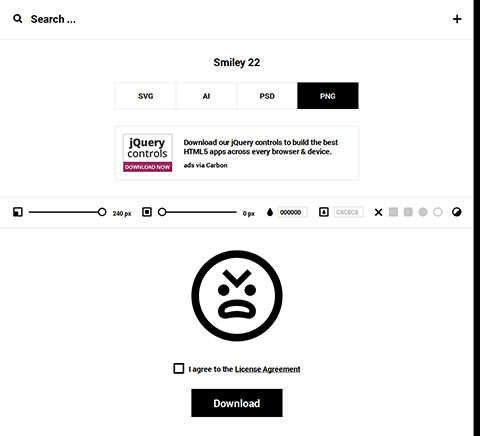This screenshot has width=480, height=436.
Task: Click the icon size icon beside first slider
Action: (18, 212)
